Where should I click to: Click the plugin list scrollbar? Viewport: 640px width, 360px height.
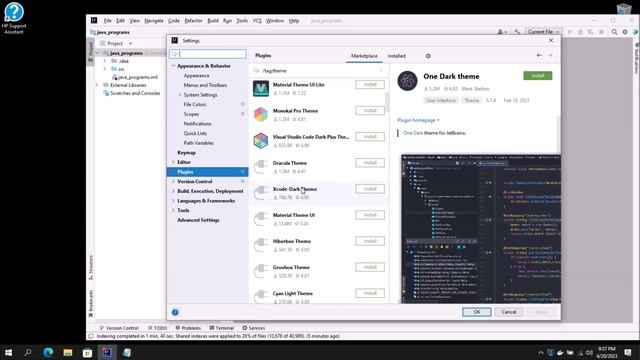[x=387, y=101]
